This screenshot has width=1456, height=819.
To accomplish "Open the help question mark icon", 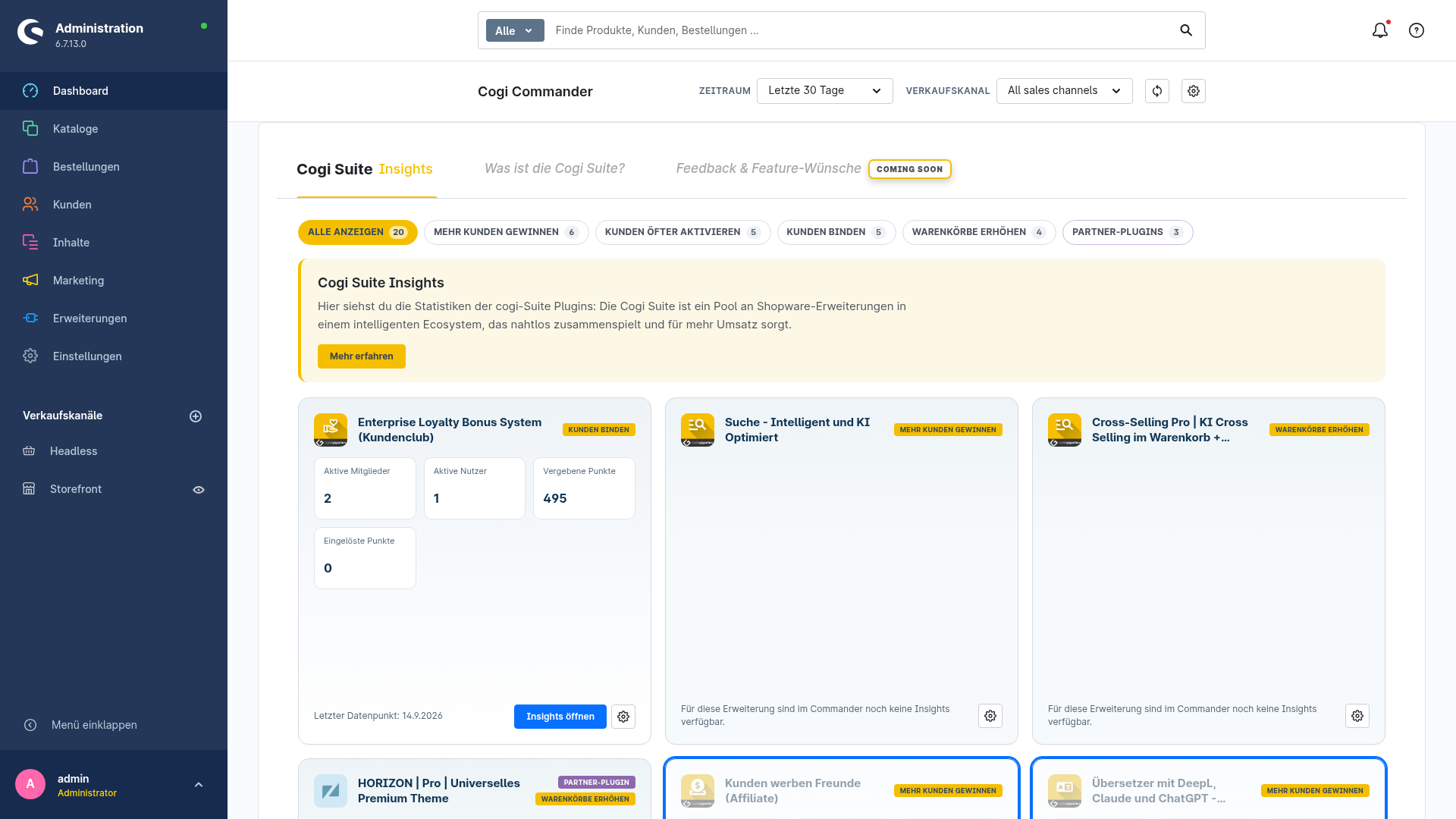I will pos(1417,30).
